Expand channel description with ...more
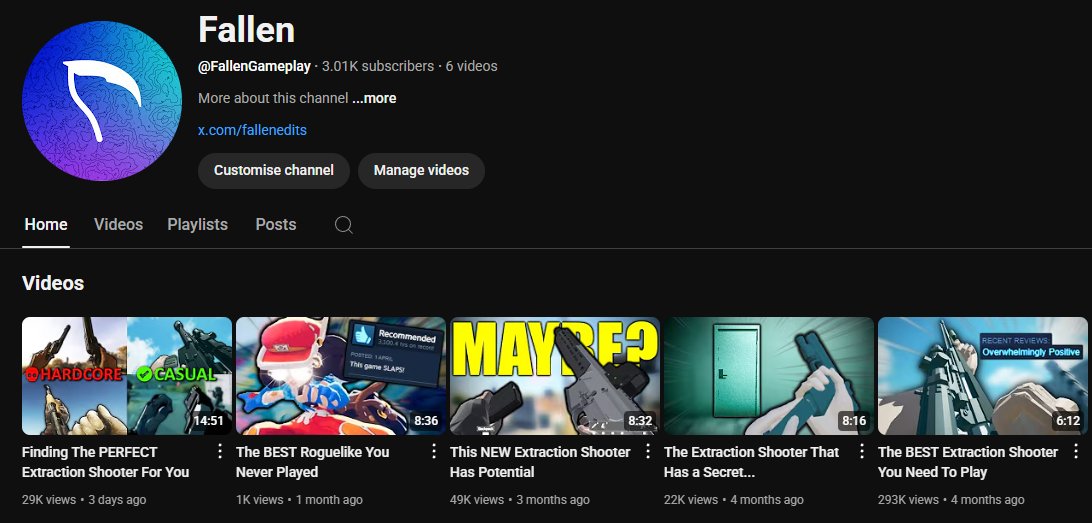This screenshot has width=1092, height=523. 374,98
